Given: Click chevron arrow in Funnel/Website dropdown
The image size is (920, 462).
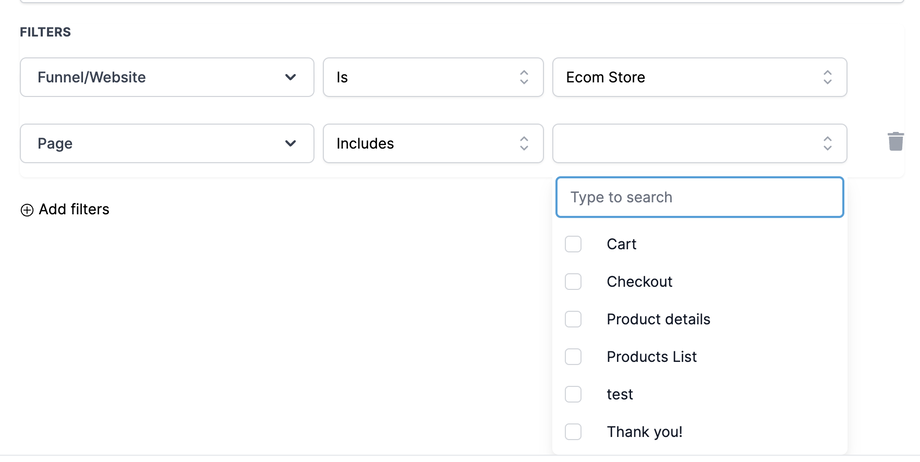Looking at the screenshot, I should 290,77.
